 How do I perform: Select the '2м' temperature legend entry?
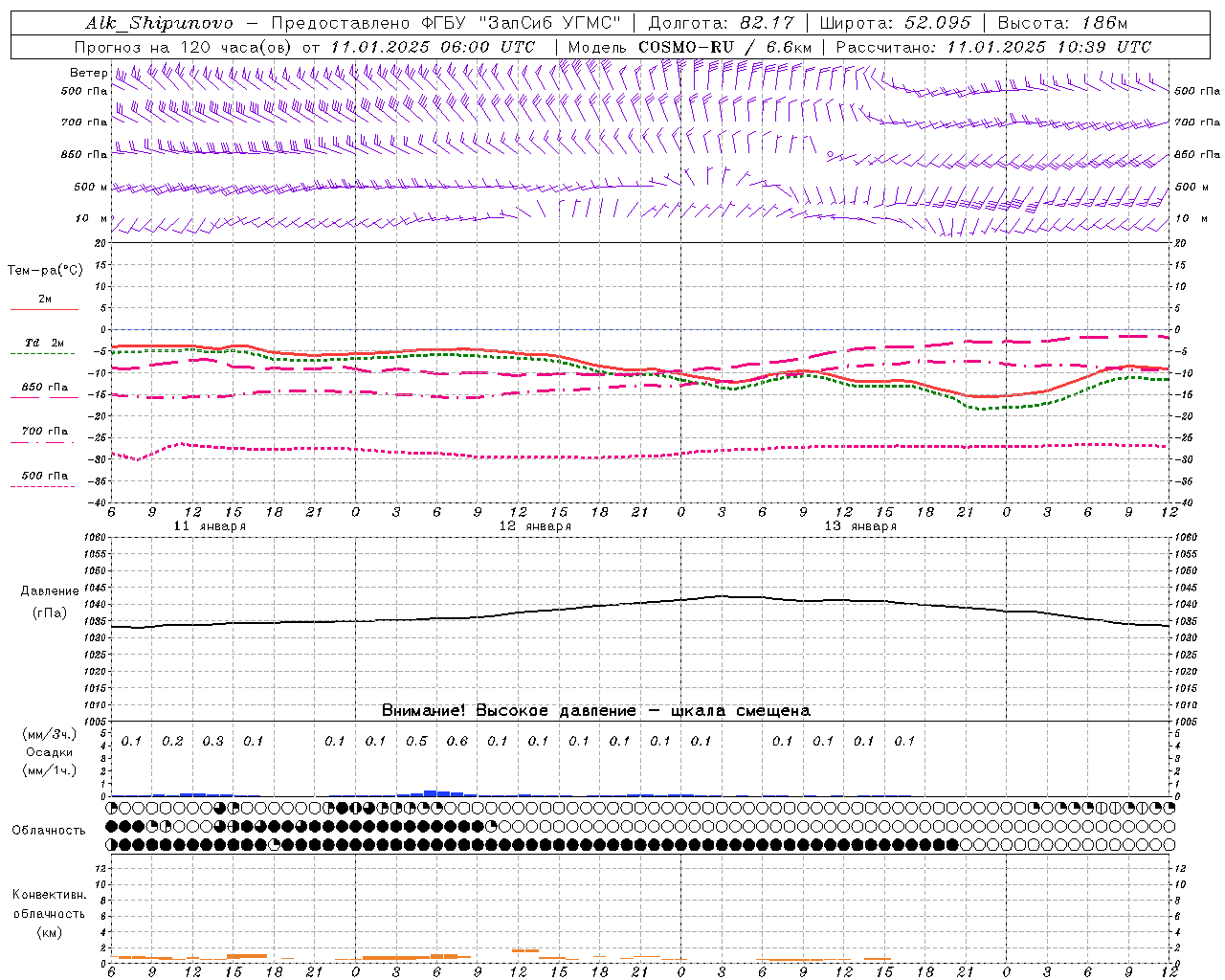45,299
